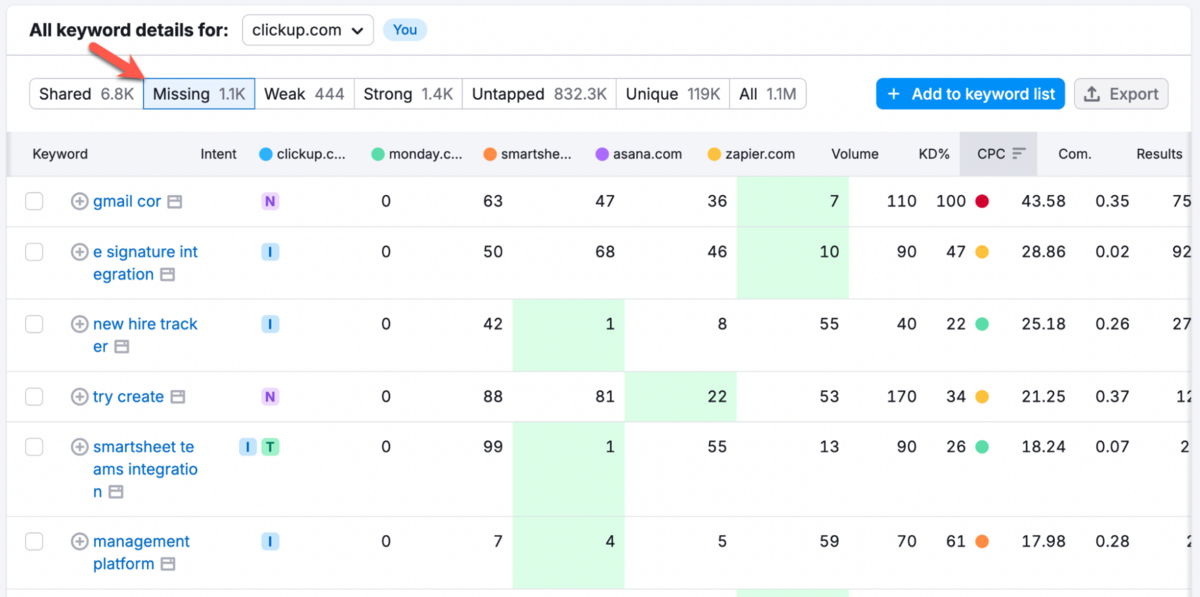Click the Export button

[x=1122, y=94]
